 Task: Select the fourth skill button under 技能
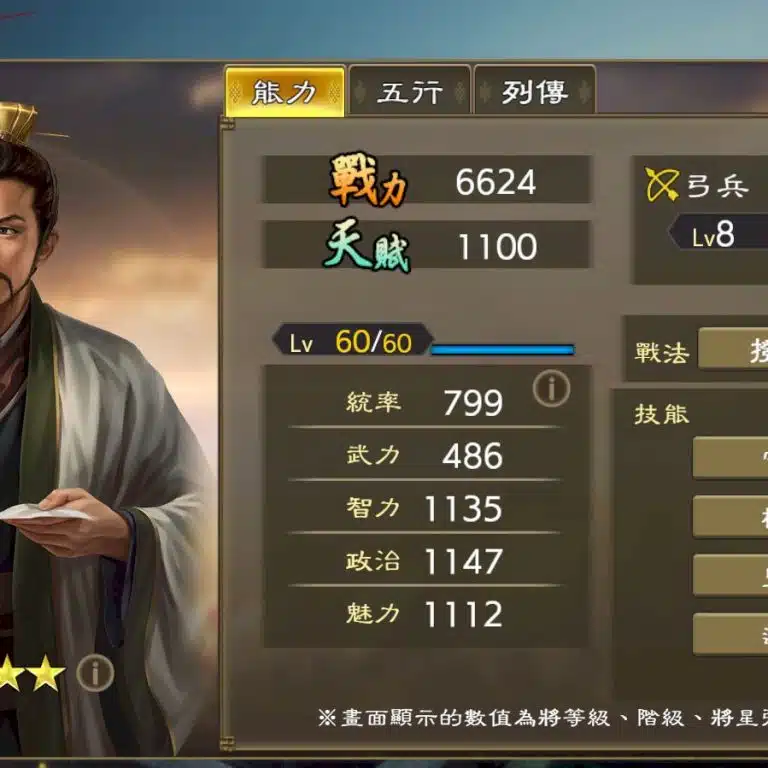click(x=730, y=634)
